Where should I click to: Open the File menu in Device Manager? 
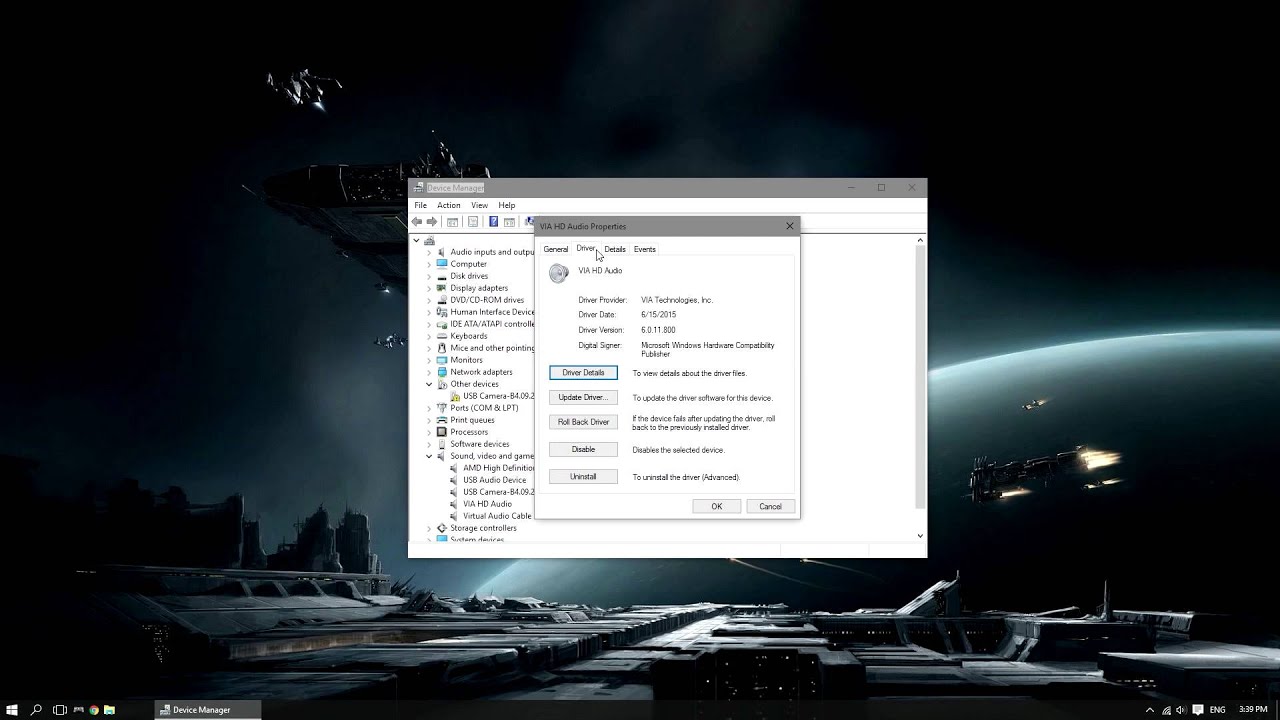pos(421,205)
